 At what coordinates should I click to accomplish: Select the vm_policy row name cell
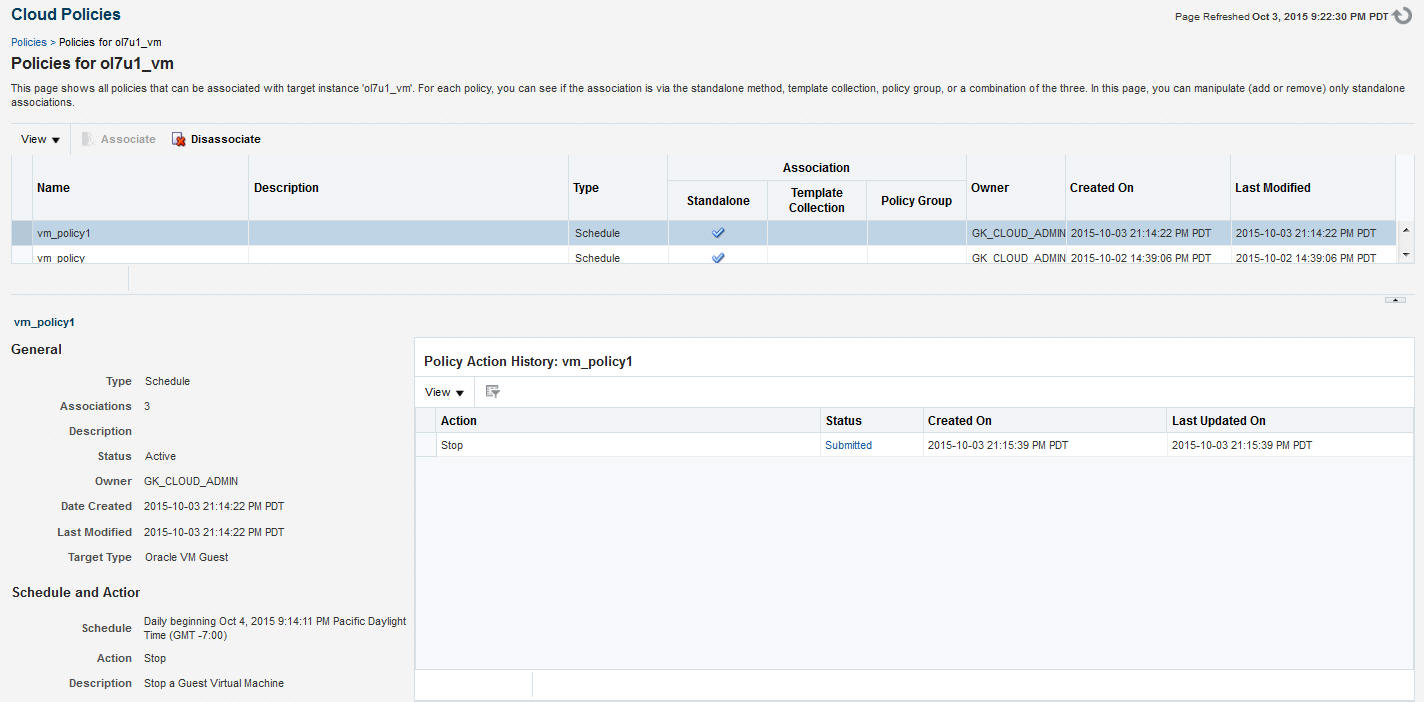[140, 257]
